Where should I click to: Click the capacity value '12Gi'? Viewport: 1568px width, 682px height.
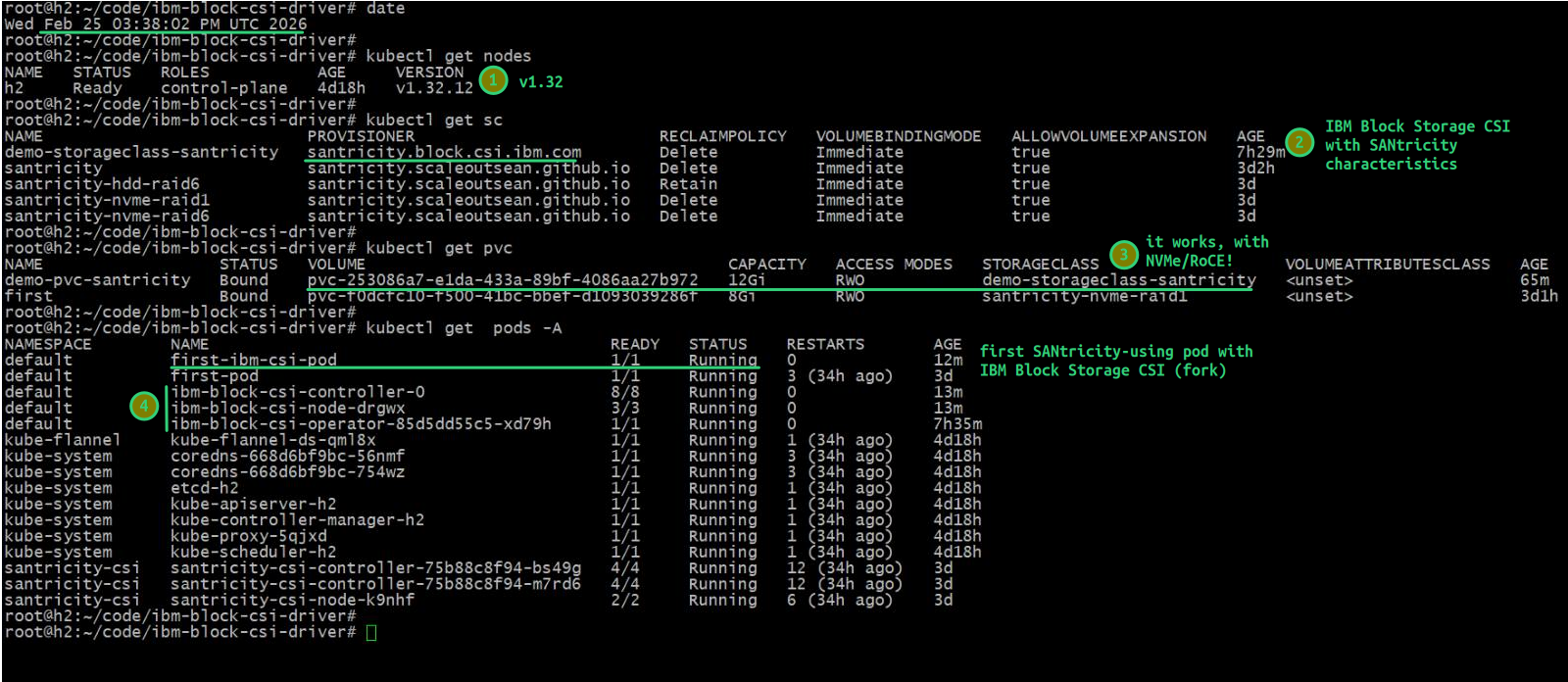(x=747, y=280)
